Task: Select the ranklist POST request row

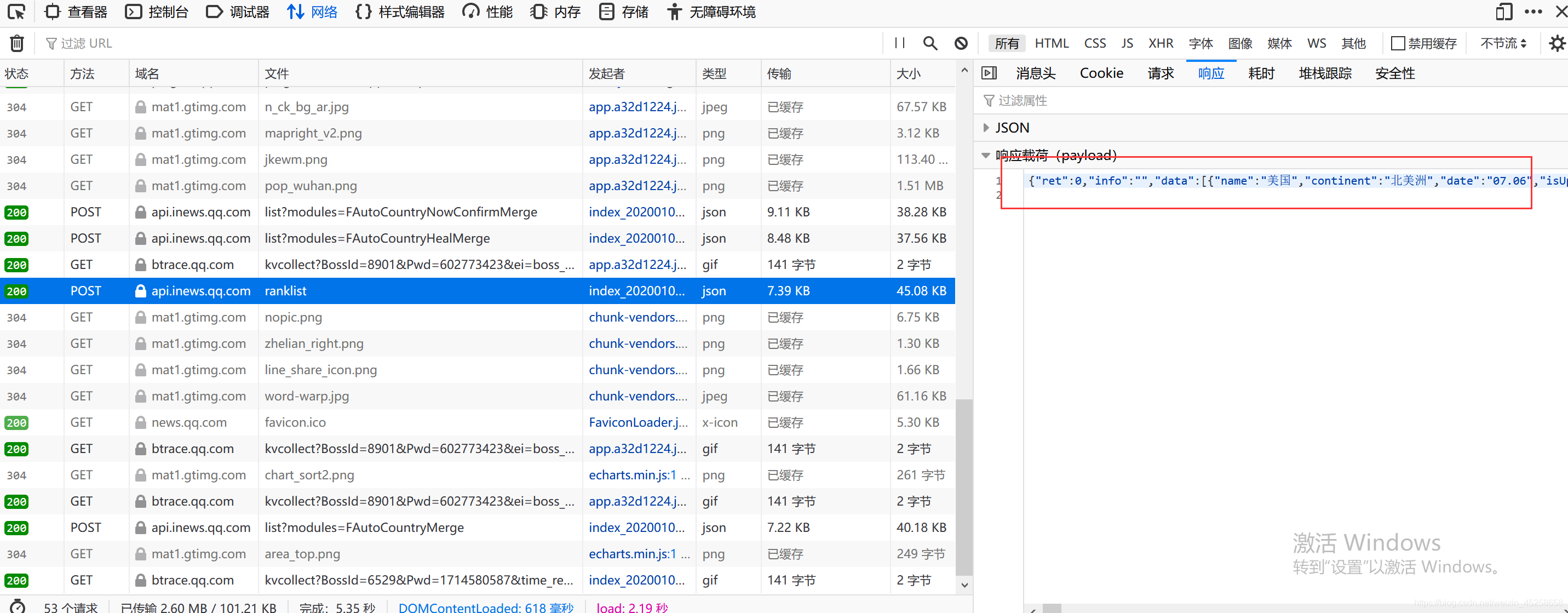Action: (477, 291)
